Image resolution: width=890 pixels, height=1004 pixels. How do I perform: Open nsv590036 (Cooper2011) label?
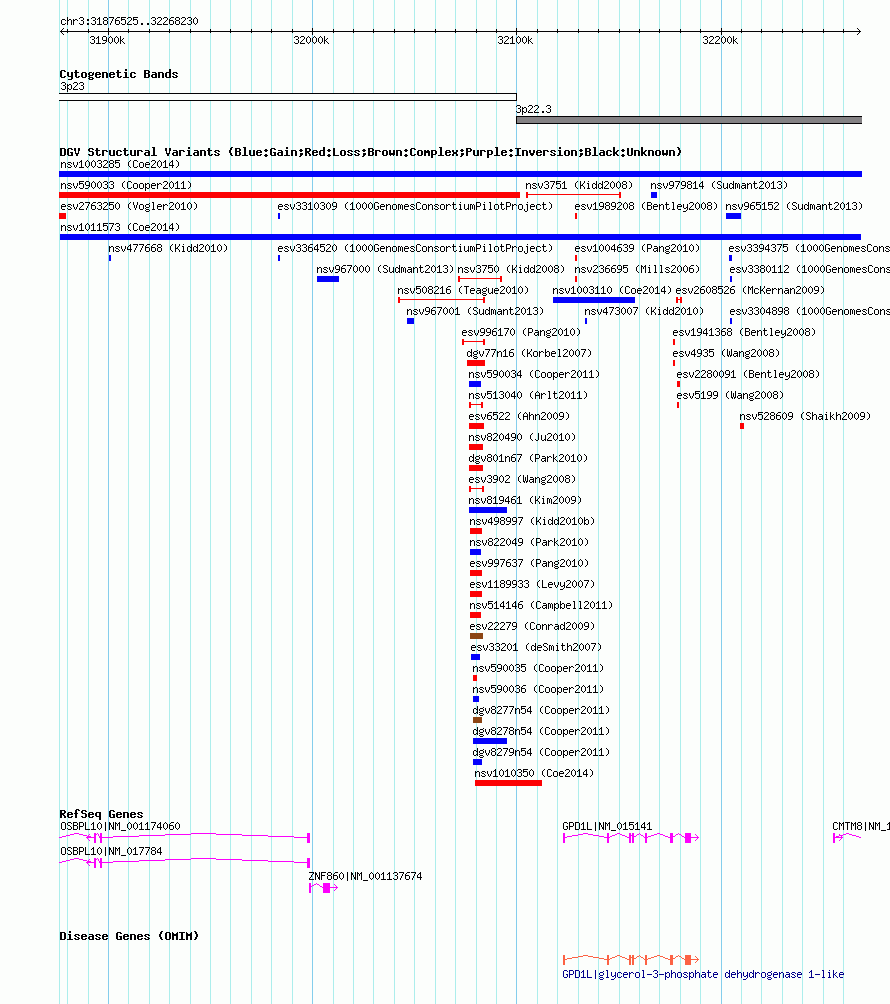[x=538, y=690]
